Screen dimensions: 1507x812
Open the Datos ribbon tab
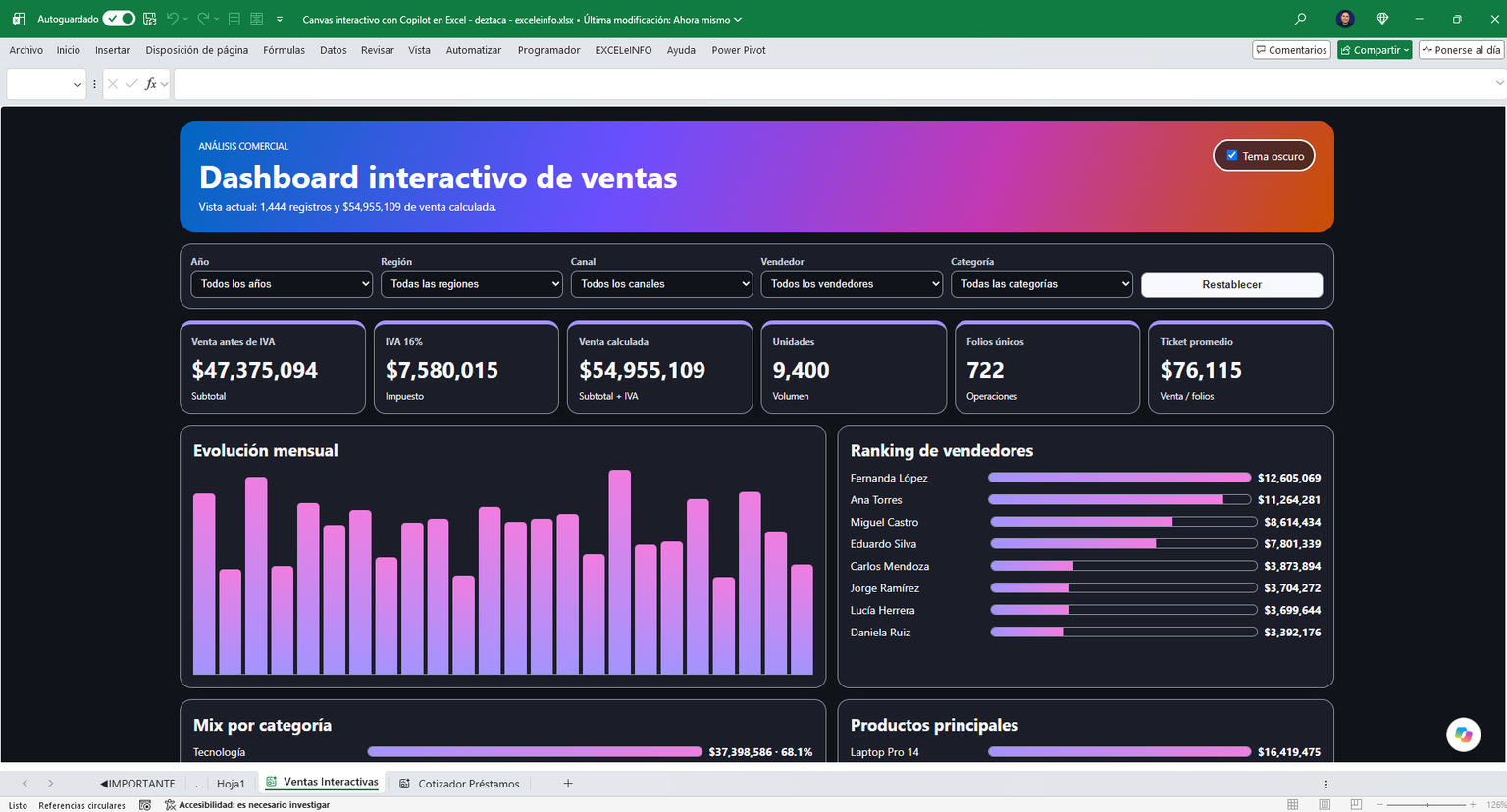(333, 50)
